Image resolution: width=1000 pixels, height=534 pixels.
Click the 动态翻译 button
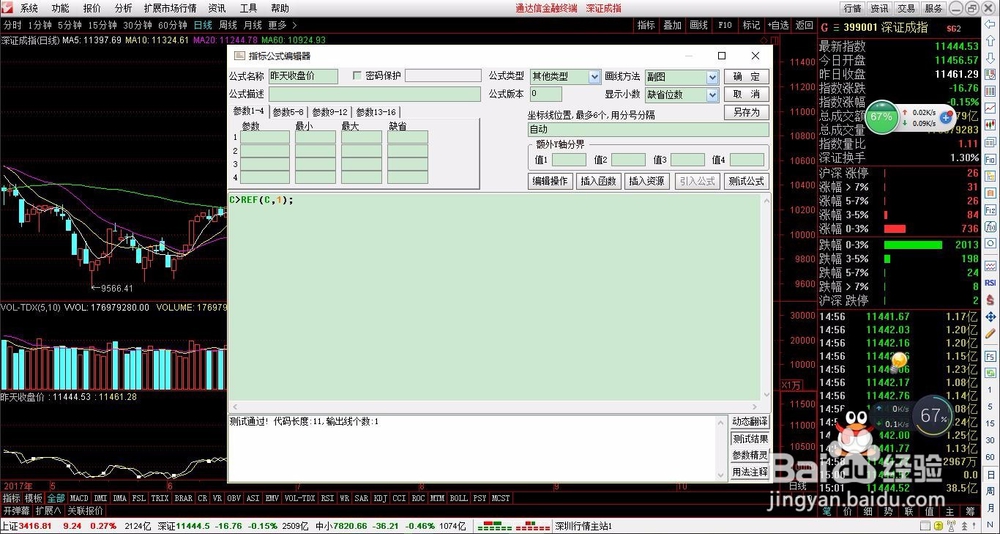click(750, 422)
